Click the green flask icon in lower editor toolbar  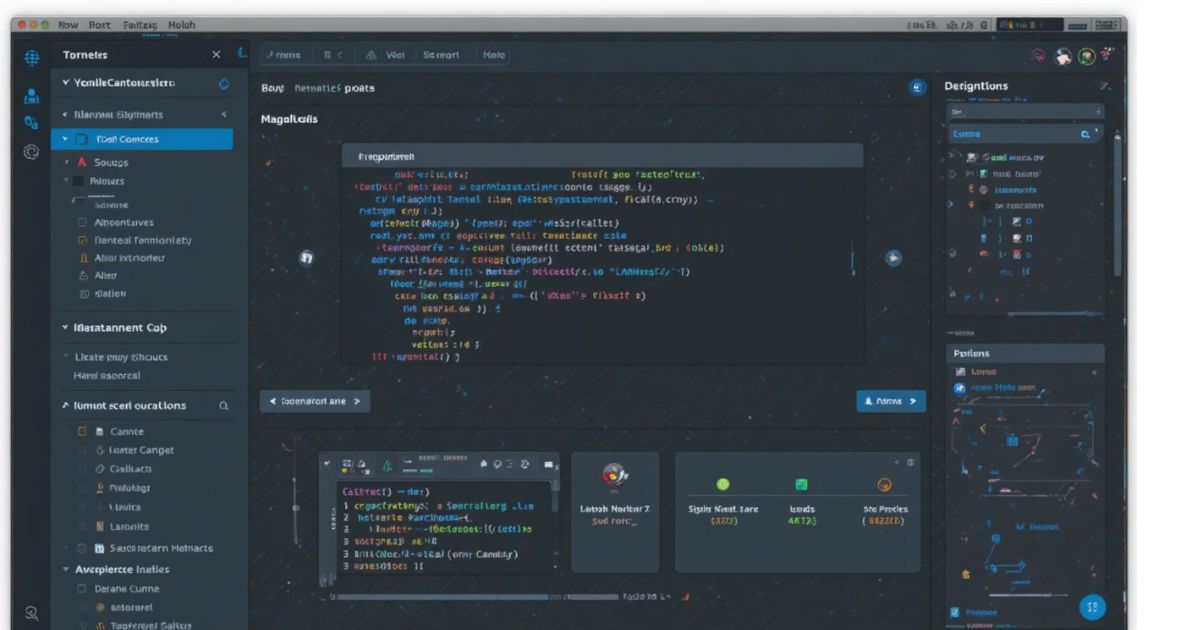pos(387,465)
